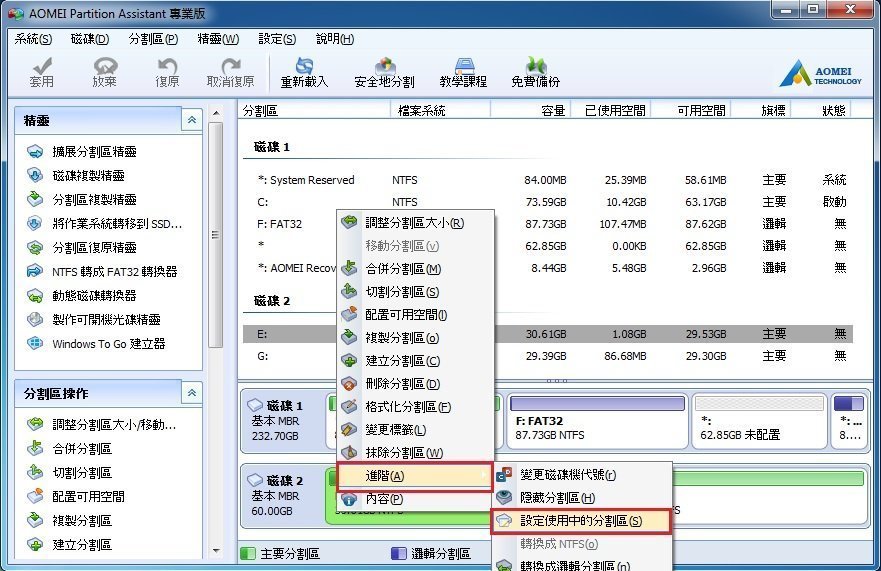Select 轉換成邏輯分割區 in the submenu
This screenshot has width=881, height=571.
[x=582, y=565]
